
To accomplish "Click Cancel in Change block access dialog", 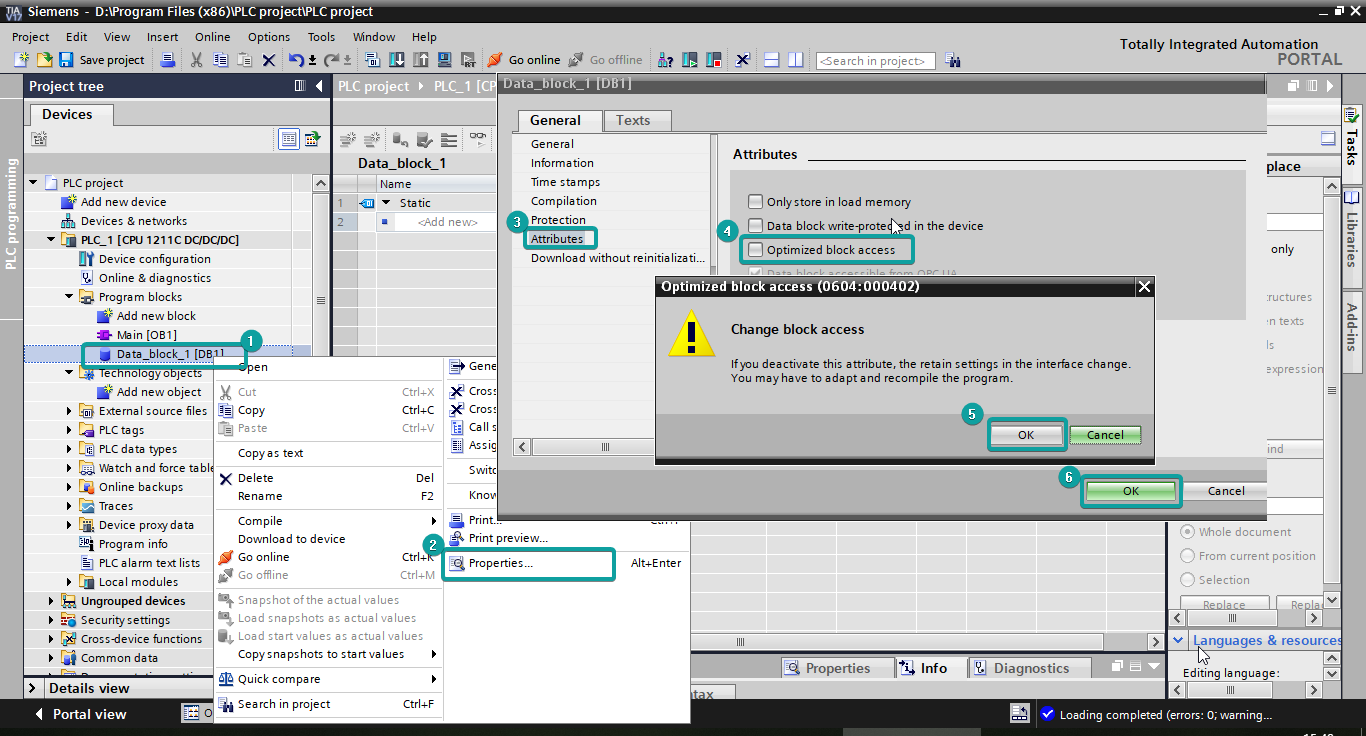I will (x=1105, y=435).
